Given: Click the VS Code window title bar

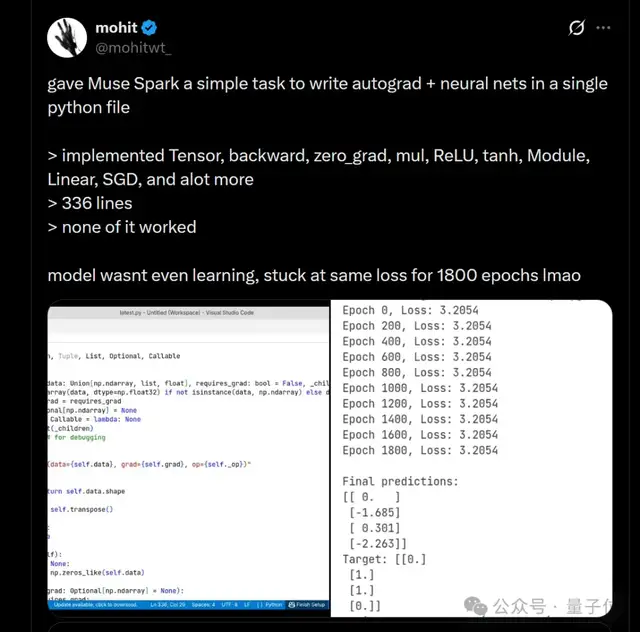Looking at the screenshot, I should [x=188, y=313].
